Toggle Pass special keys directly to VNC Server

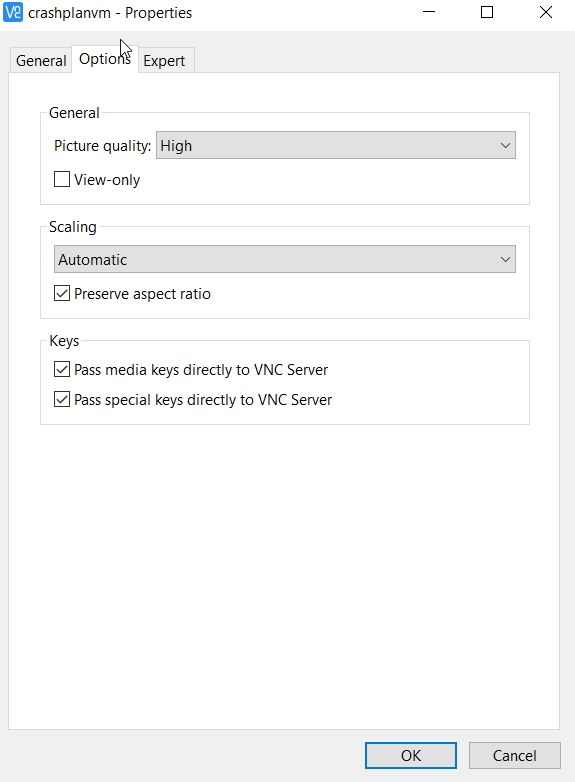coord(62,399)
